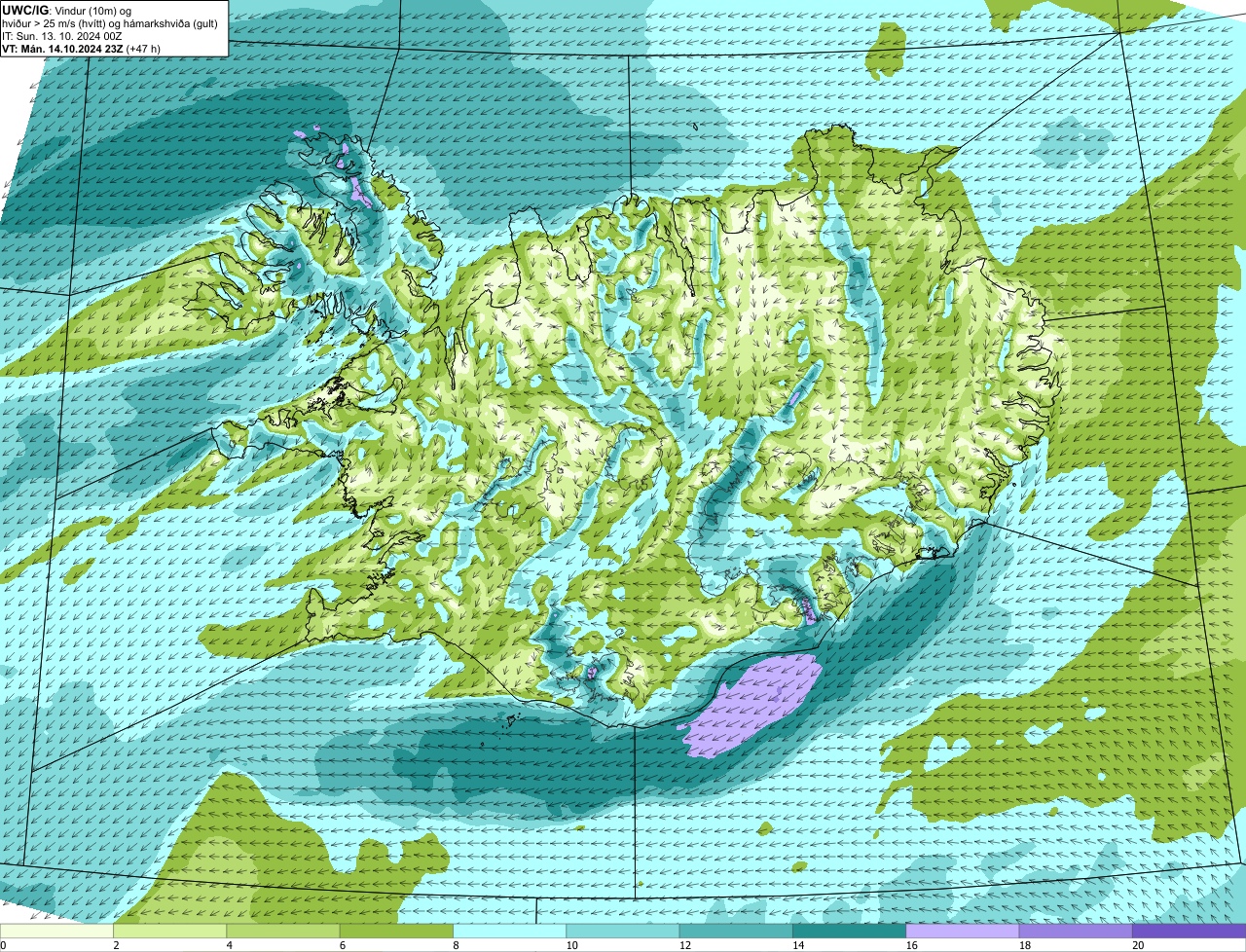This screenshot has width=1246, height=952.
Task: Select the 2–4 m/s legend color
Action: click(x=169, y=931)
